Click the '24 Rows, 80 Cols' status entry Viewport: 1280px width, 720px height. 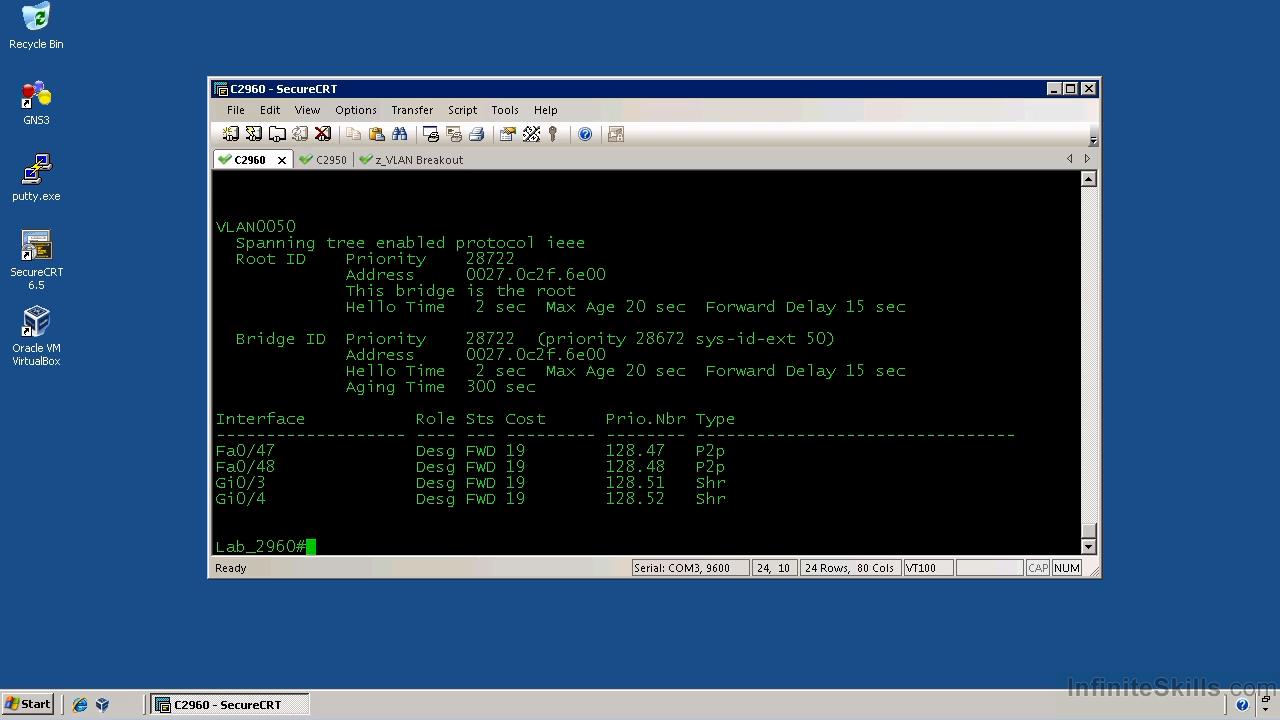(850, 568)
